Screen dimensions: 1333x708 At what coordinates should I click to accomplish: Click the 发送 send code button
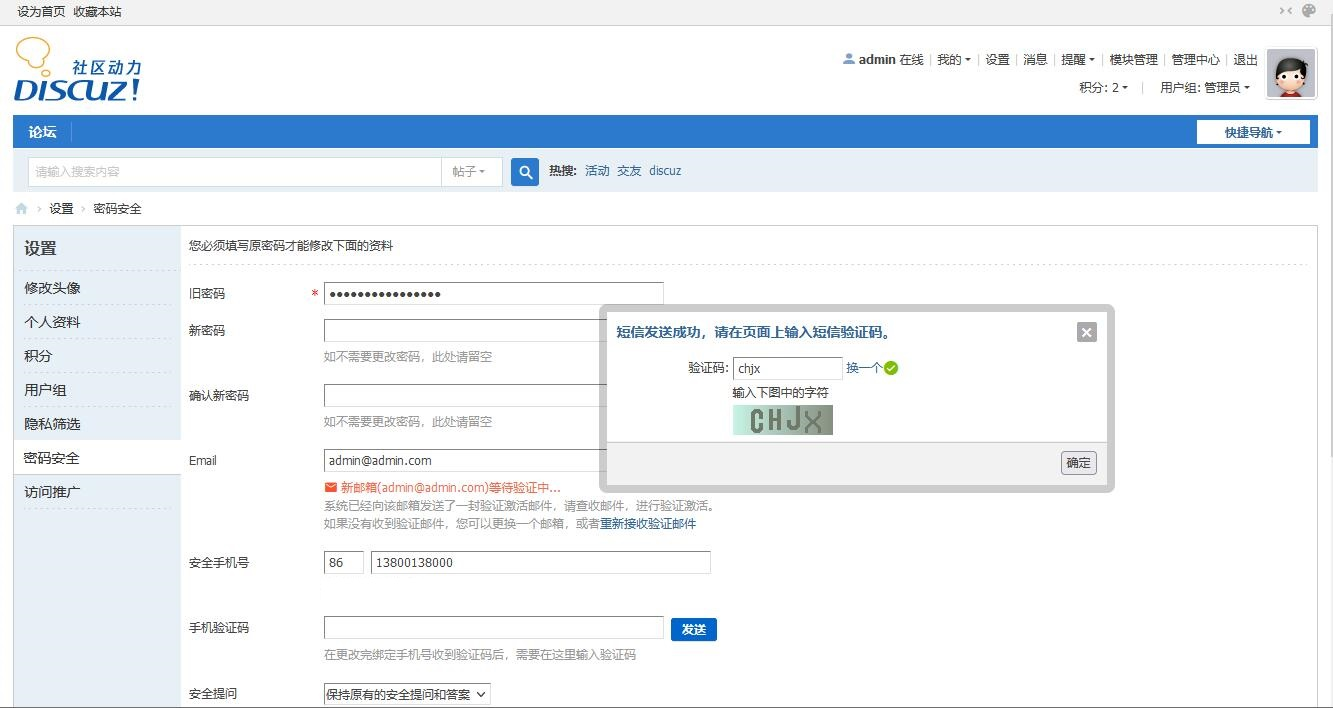tap(694, 629)
